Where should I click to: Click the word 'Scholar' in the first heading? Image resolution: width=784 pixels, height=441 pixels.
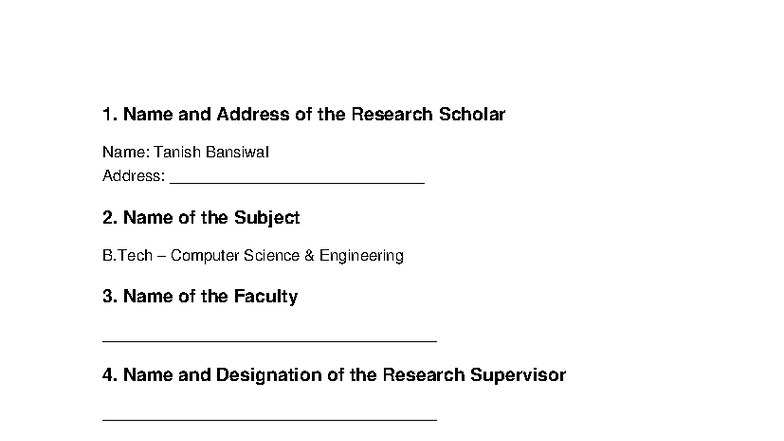click(472, 114)
